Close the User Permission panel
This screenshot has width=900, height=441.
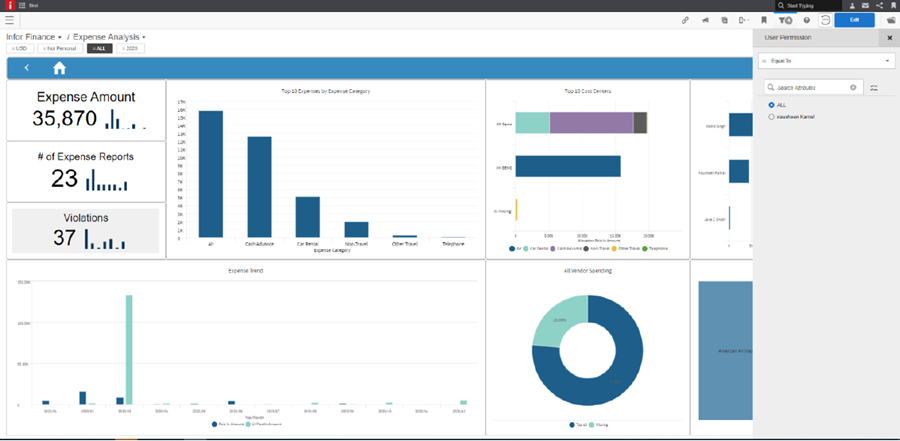tap(889, 38)
